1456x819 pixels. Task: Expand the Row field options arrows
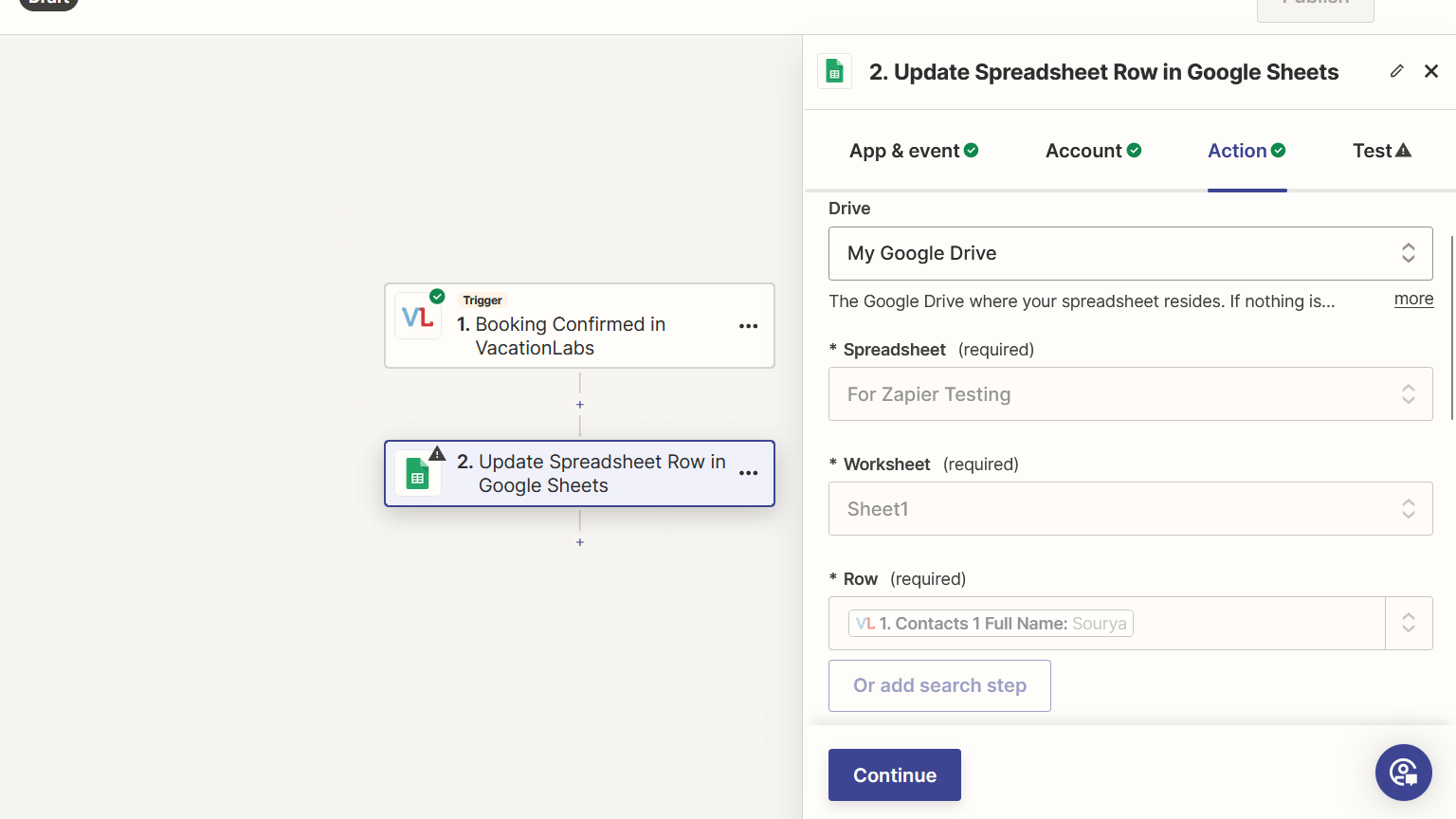point(1409,623)
